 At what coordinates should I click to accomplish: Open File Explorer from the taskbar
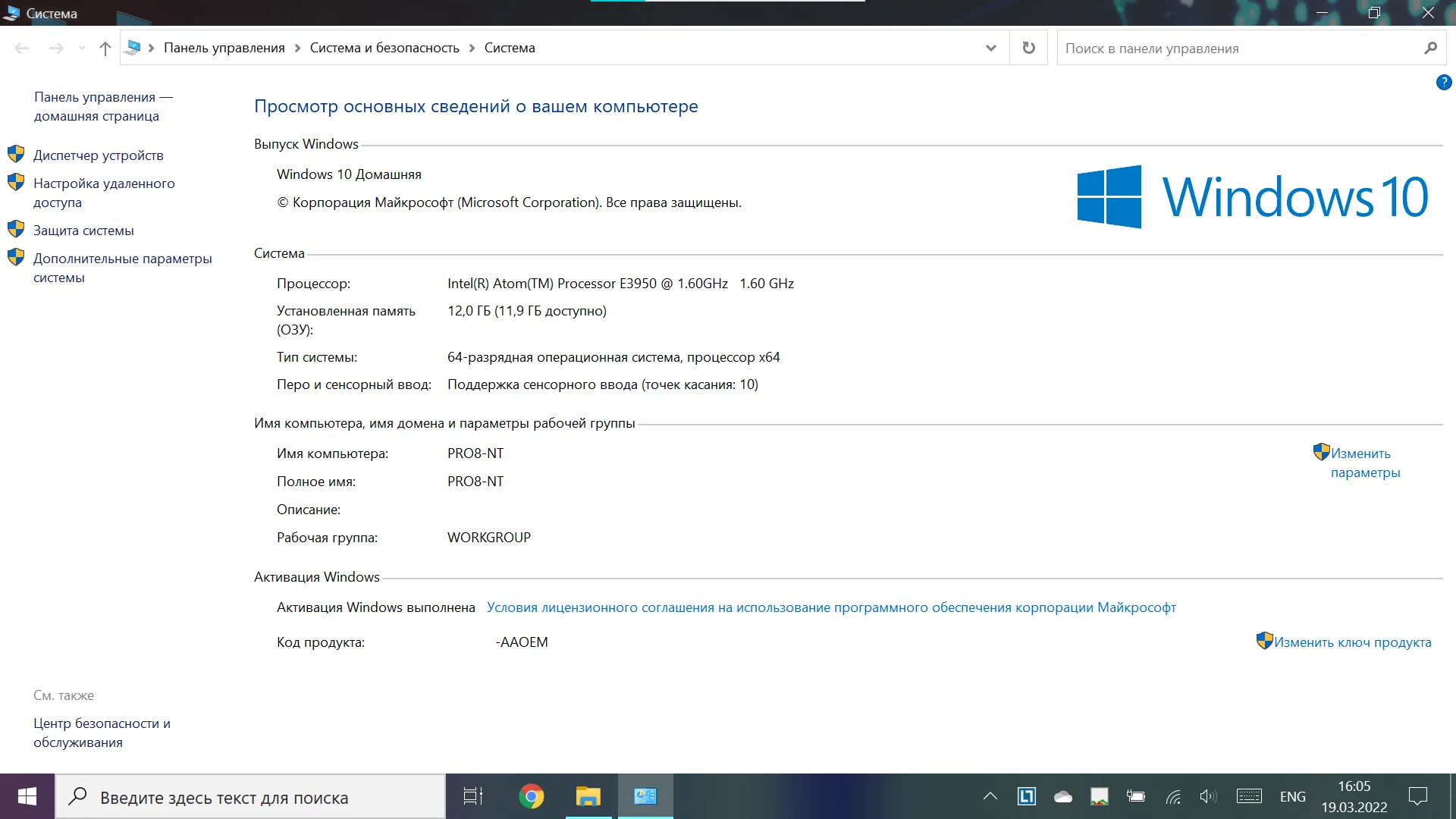(588, 796)
